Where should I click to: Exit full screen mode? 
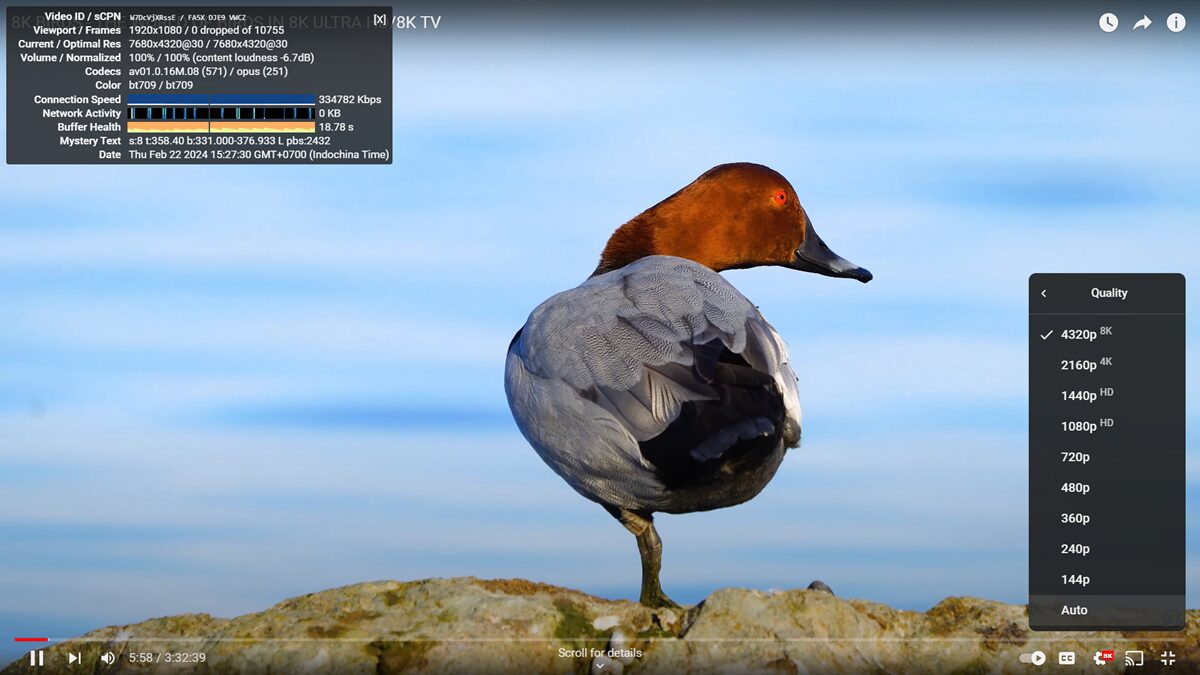click(x=1168, y=658)
